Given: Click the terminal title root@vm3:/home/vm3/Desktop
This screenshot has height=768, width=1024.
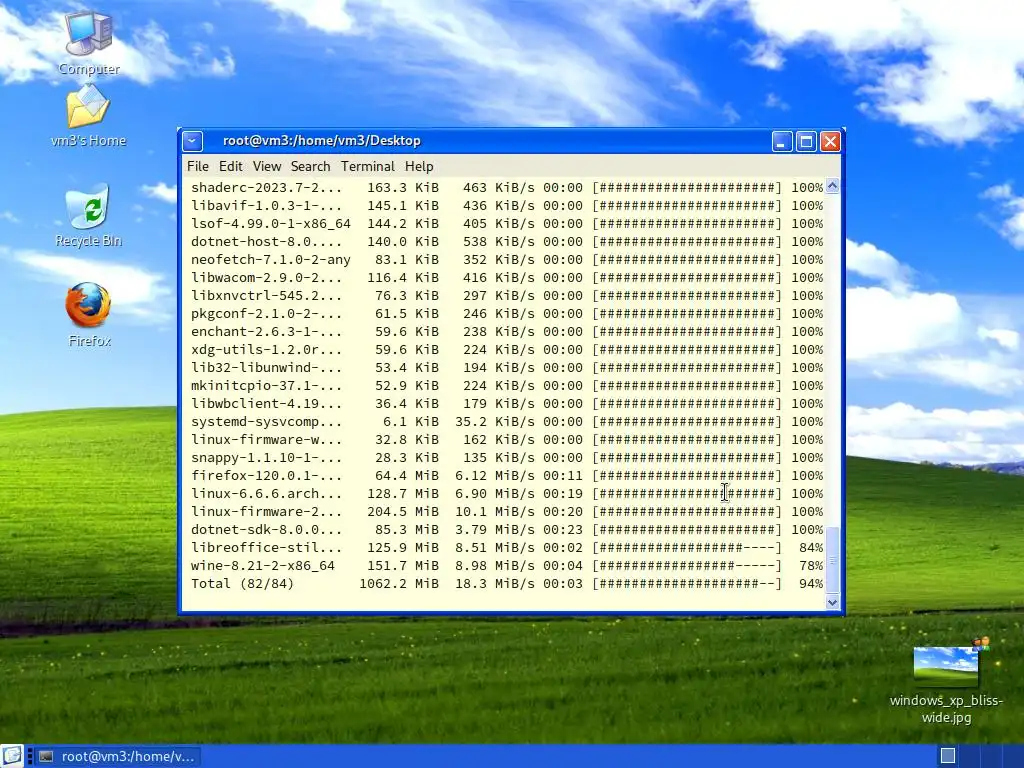Looking at the screenshot, I should click(321, 140).
